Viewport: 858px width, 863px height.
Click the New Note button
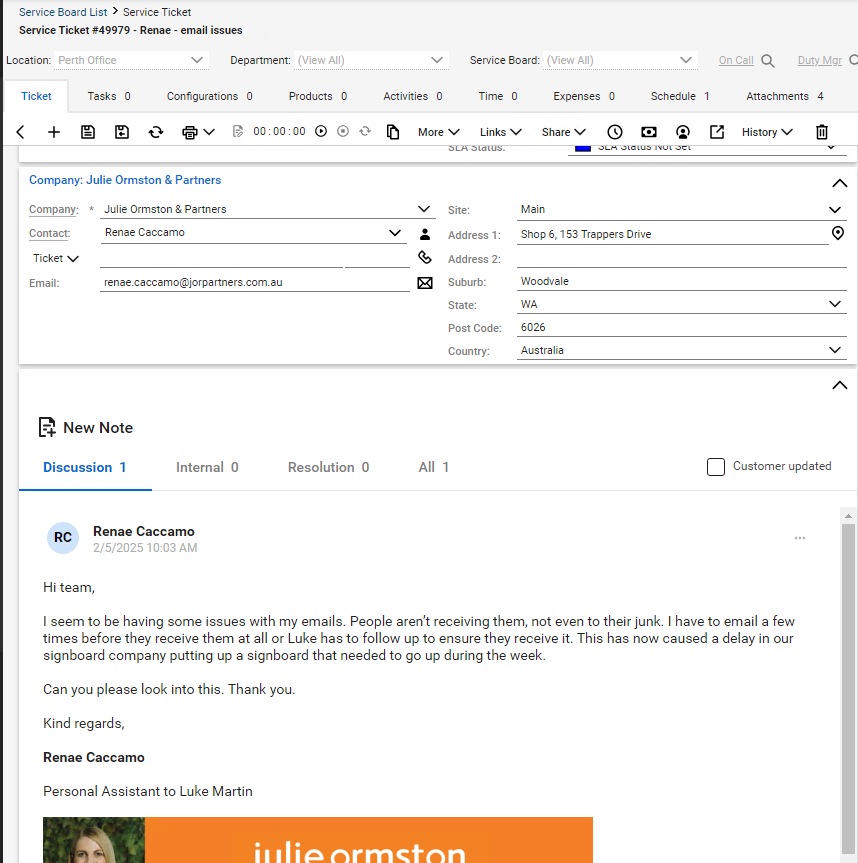86,428
